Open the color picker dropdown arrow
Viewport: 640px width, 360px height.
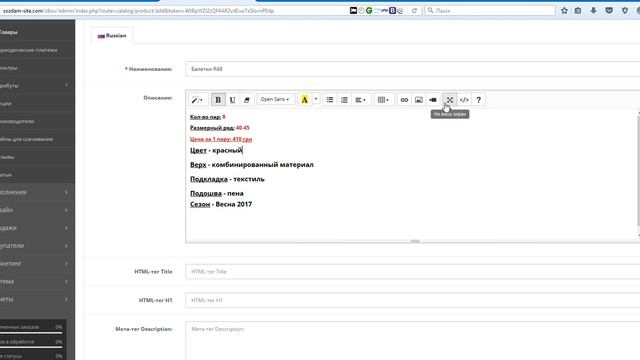point(316,100)
